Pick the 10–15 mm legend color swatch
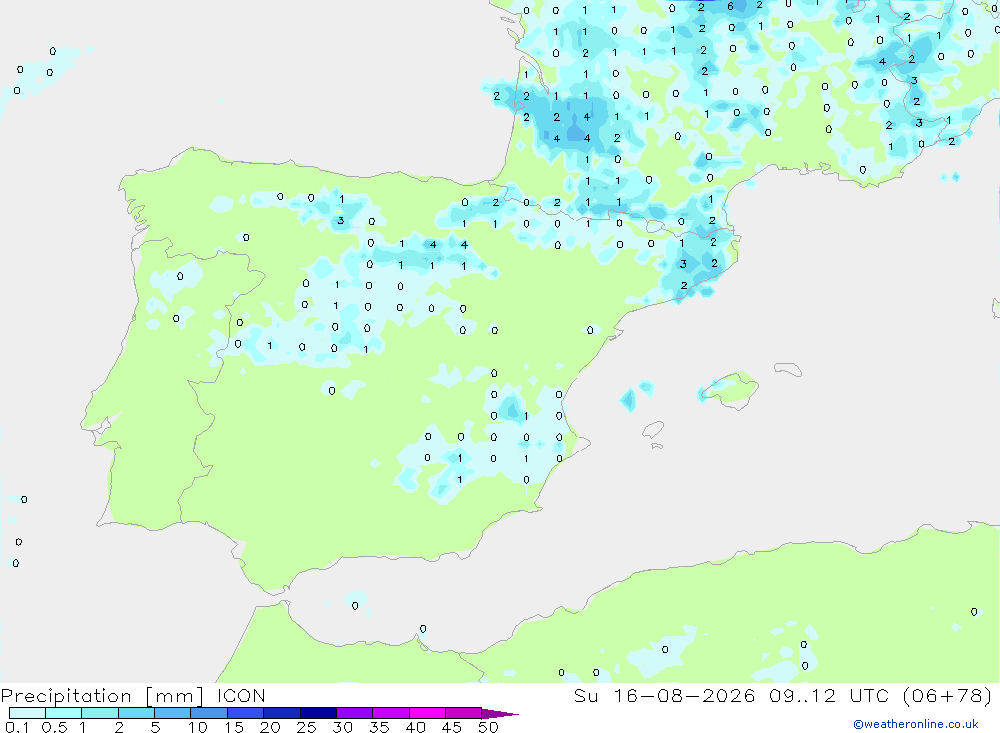The image size is (1000, 733). tap(209, 713)
